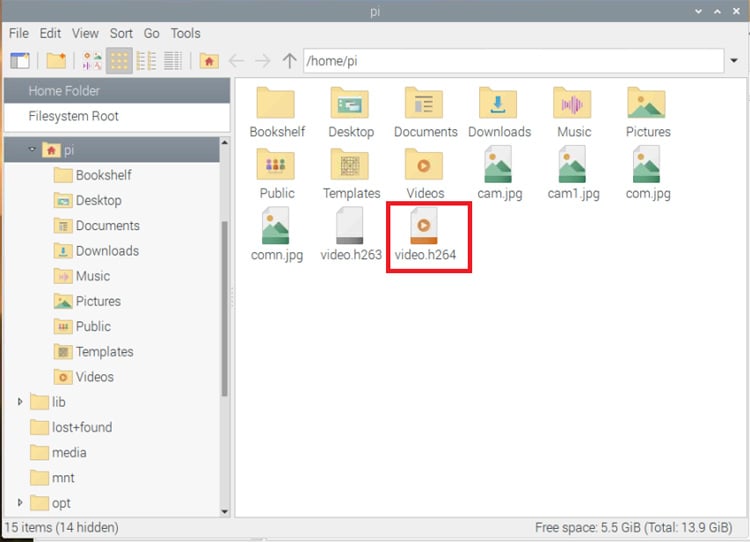Click the new window toolbar icon

tap(20, 61)
